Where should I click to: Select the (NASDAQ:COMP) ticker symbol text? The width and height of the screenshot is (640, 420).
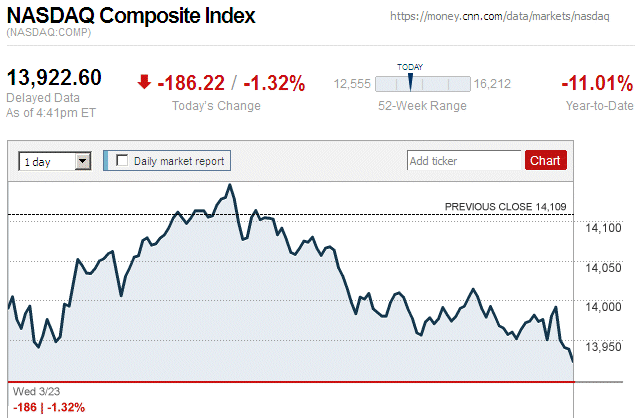[48, 34]
